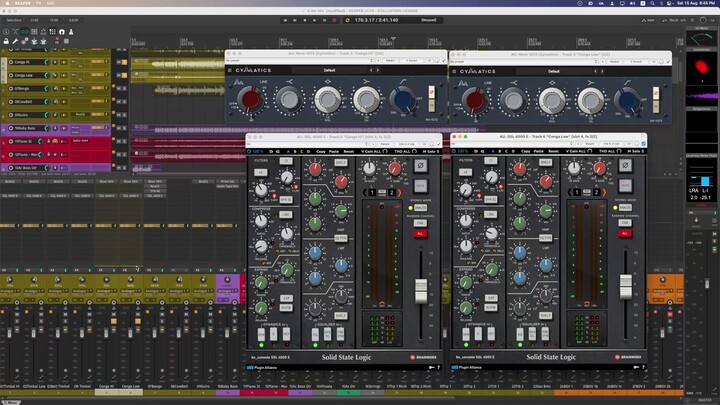Screen dimensions: 720x405
Task: Click Copy in the Conga Hi SSL toolbar
Action: click(x=321, y=151)
